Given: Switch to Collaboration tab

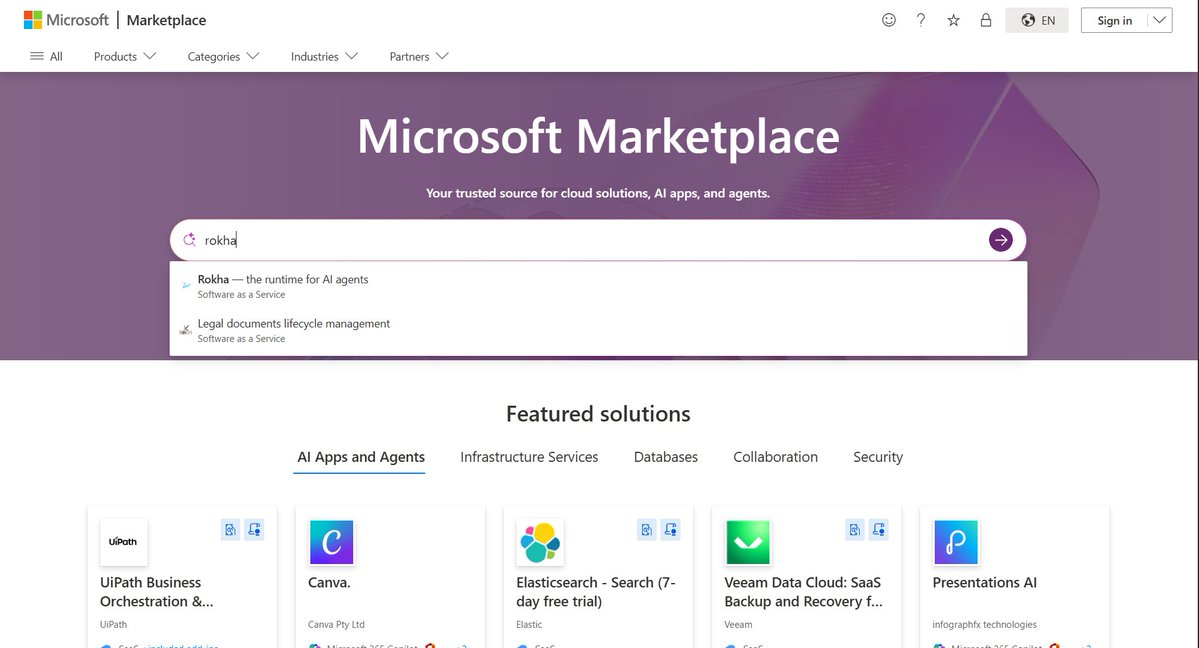Looking at the screenshot, I should coord(775,457).
